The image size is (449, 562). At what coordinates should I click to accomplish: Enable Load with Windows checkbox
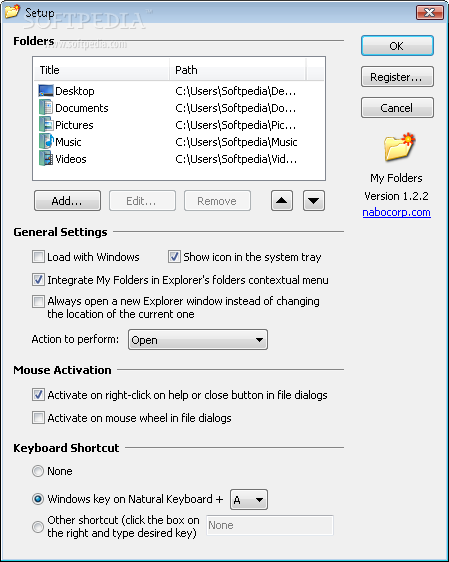click(x=38, y=257)
